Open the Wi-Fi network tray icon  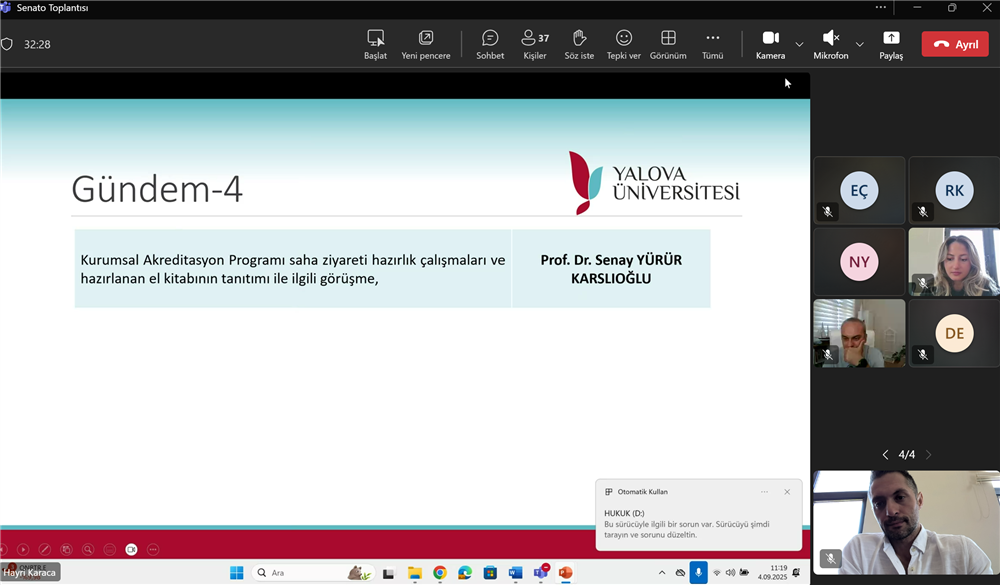coord(717,573)
